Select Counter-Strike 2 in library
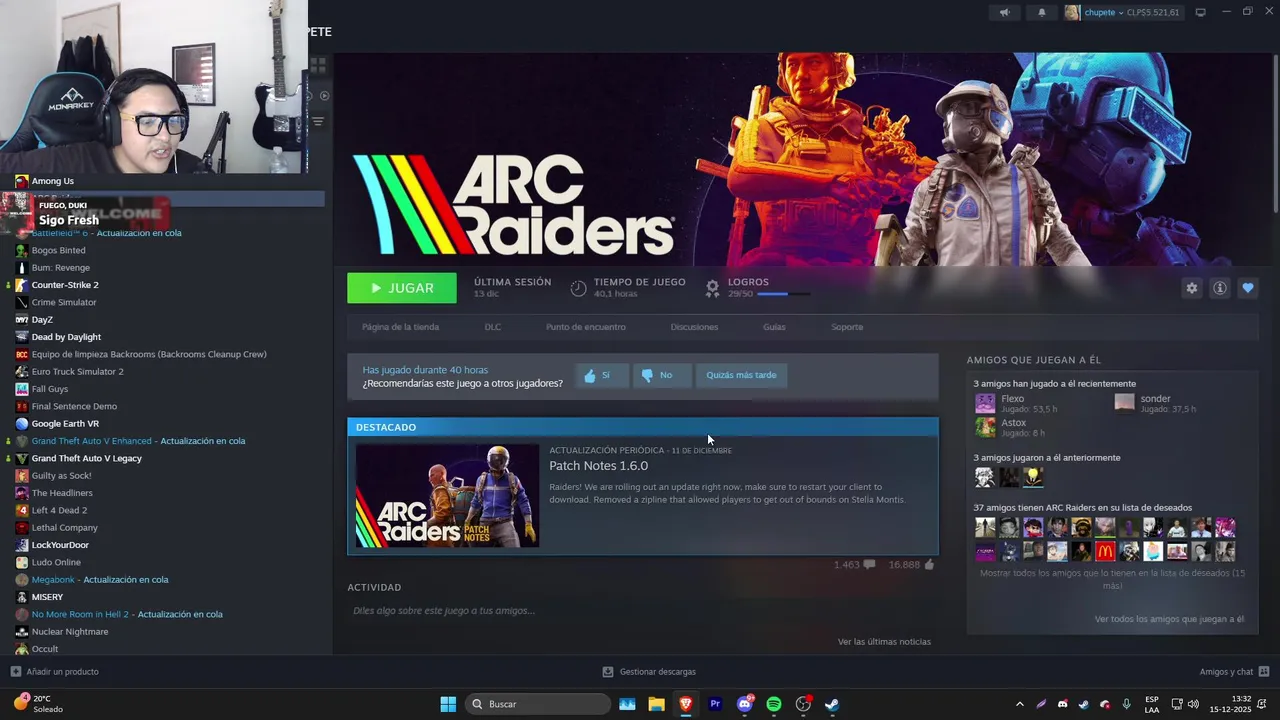 65,285
